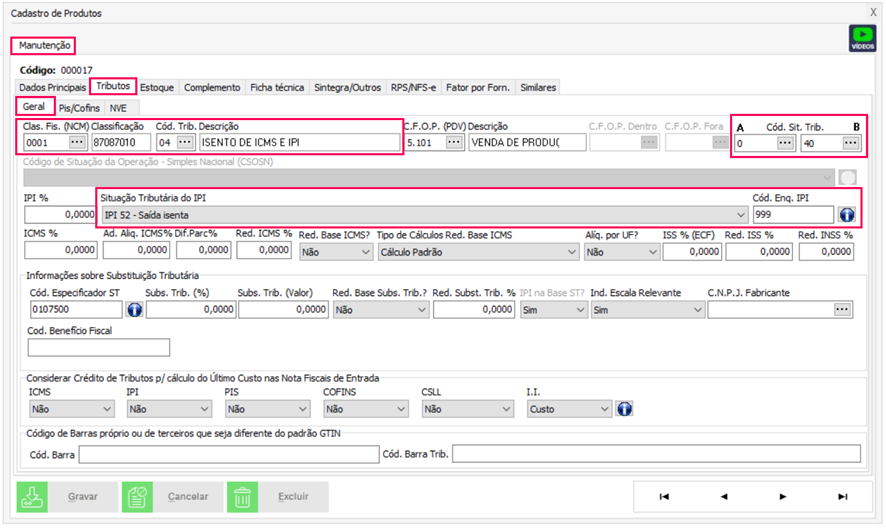Click info icon next to Cód. Especificador ST
Image resolution: width=886 pixels, height=528 pixels.
[x=136, y=310]
